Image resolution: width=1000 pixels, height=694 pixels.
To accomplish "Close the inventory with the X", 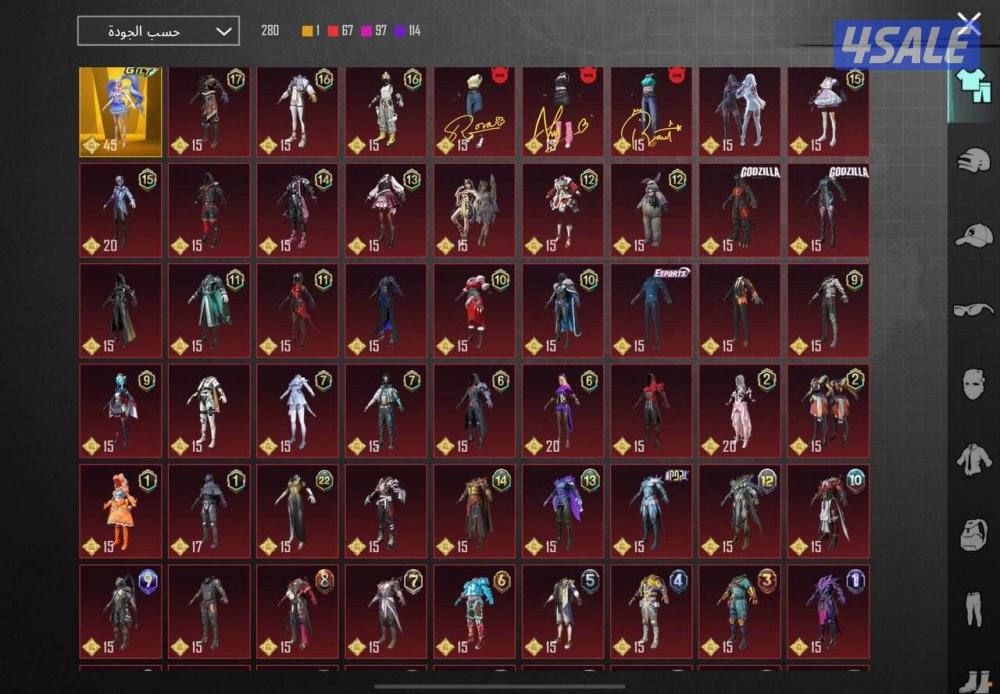I will (968, 22).
